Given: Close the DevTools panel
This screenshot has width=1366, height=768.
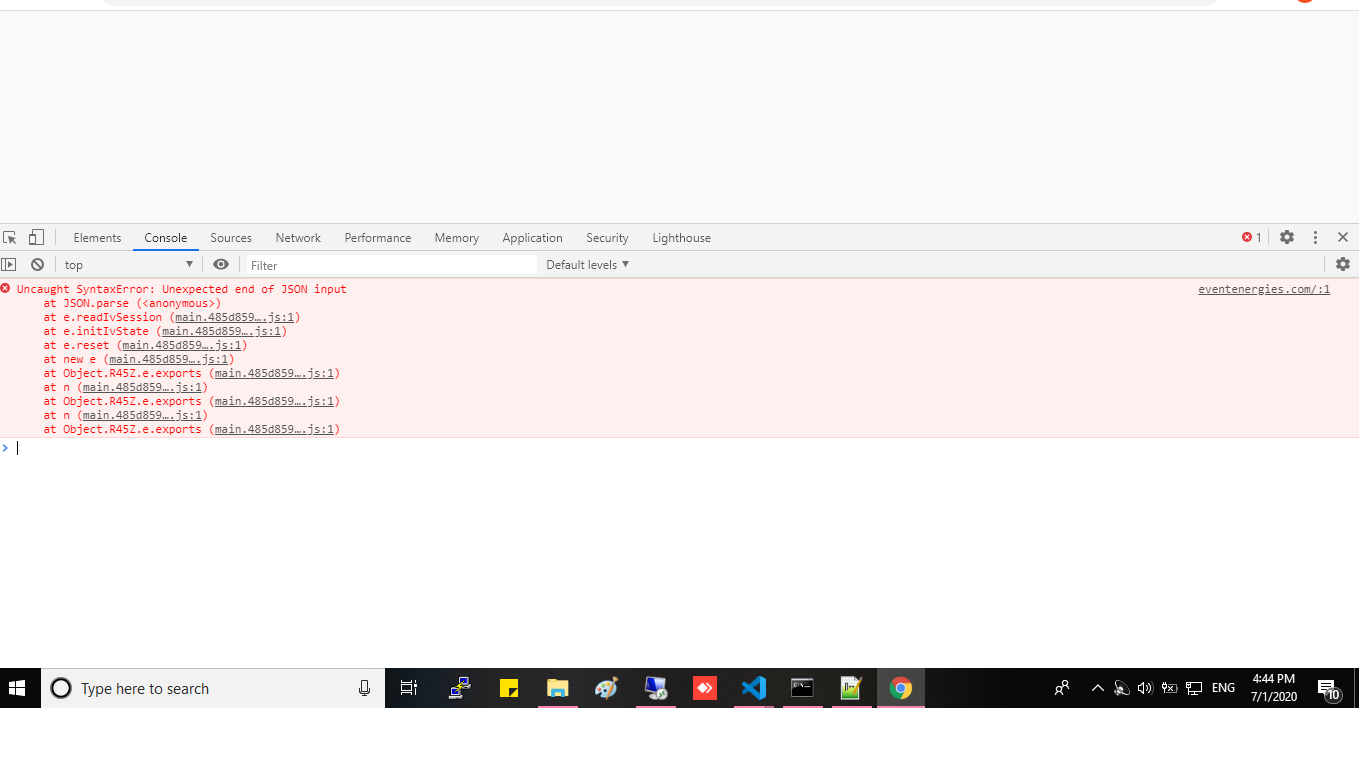Looking at the screenshot, I should (x=1343, y=238).
